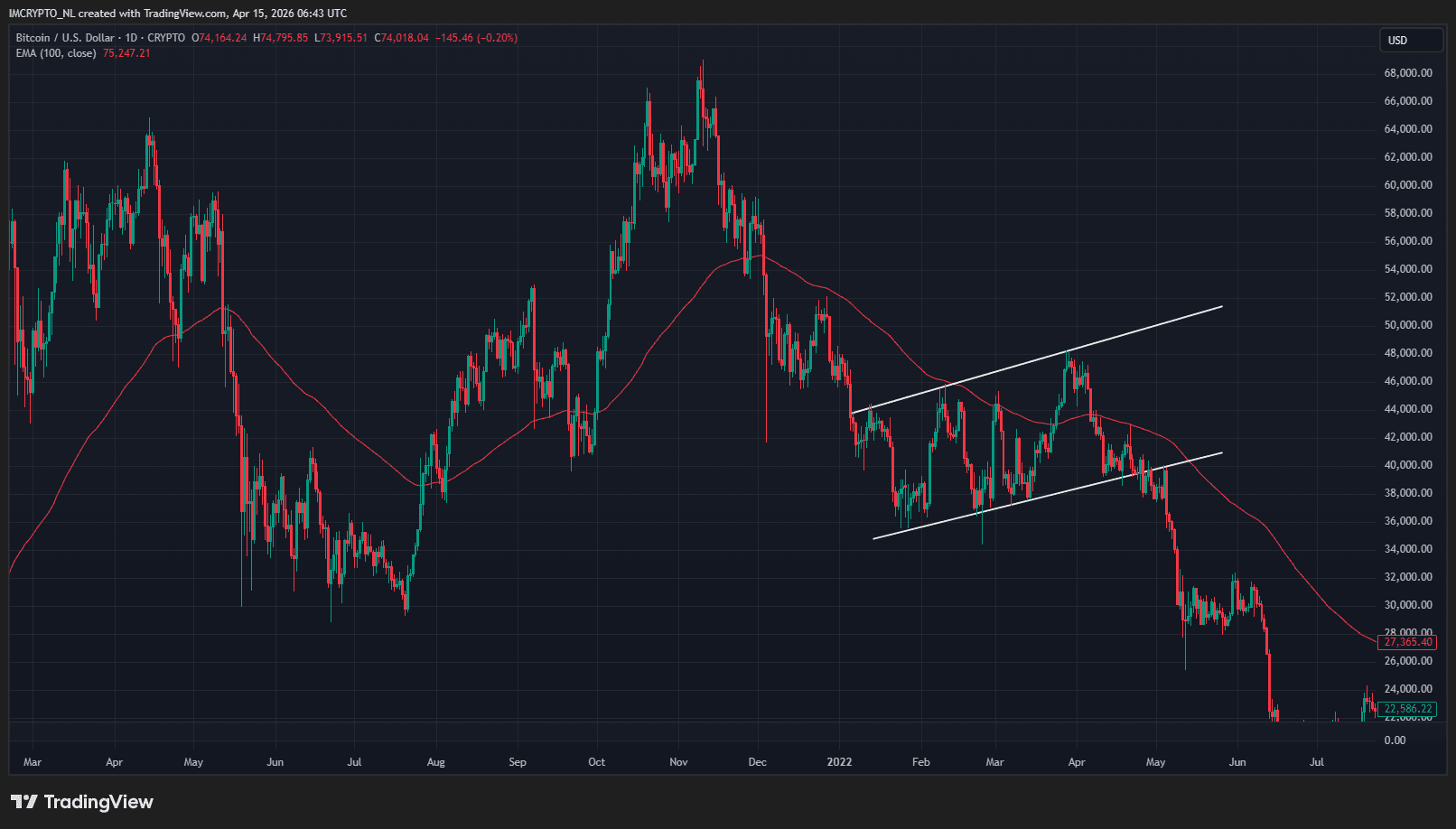The image size is (1456, 829).
Task: Click the Bitcoin / U.S. Dollar symbol title
Action: pyautogui.click(x=65, y=38)
